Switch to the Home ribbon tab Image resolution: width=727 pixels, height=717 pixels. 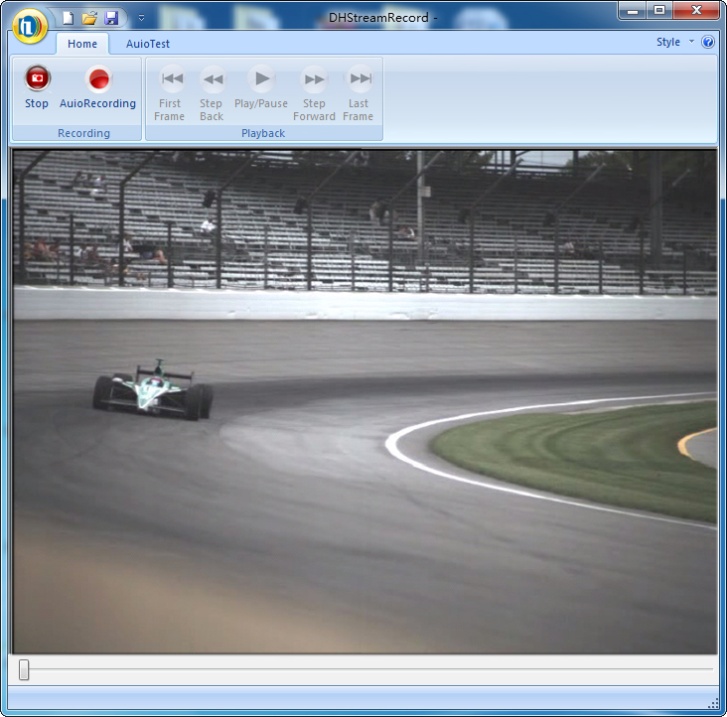pyautogui.click(x=82, y=44)
